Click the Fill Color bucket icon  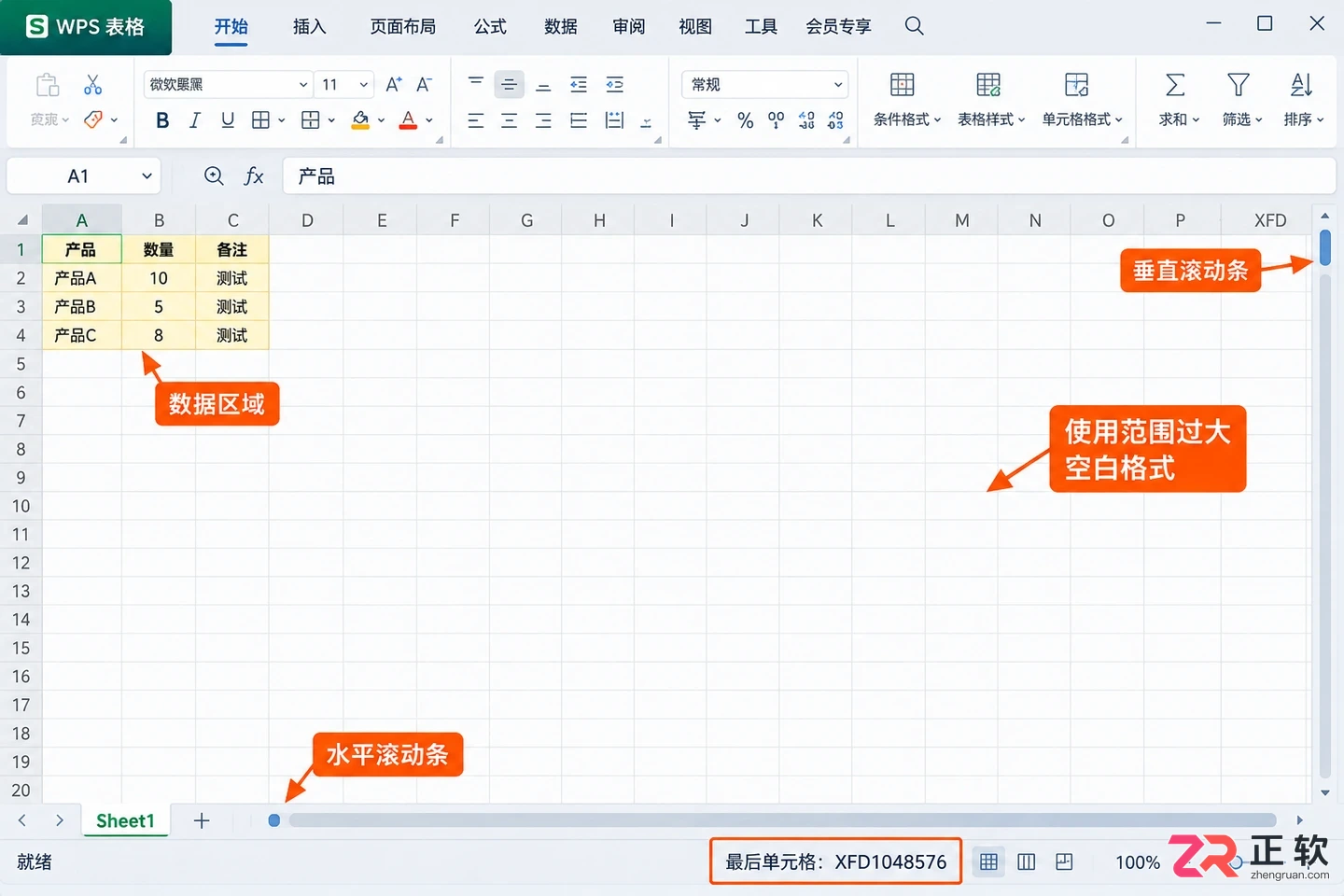point(360,119)
